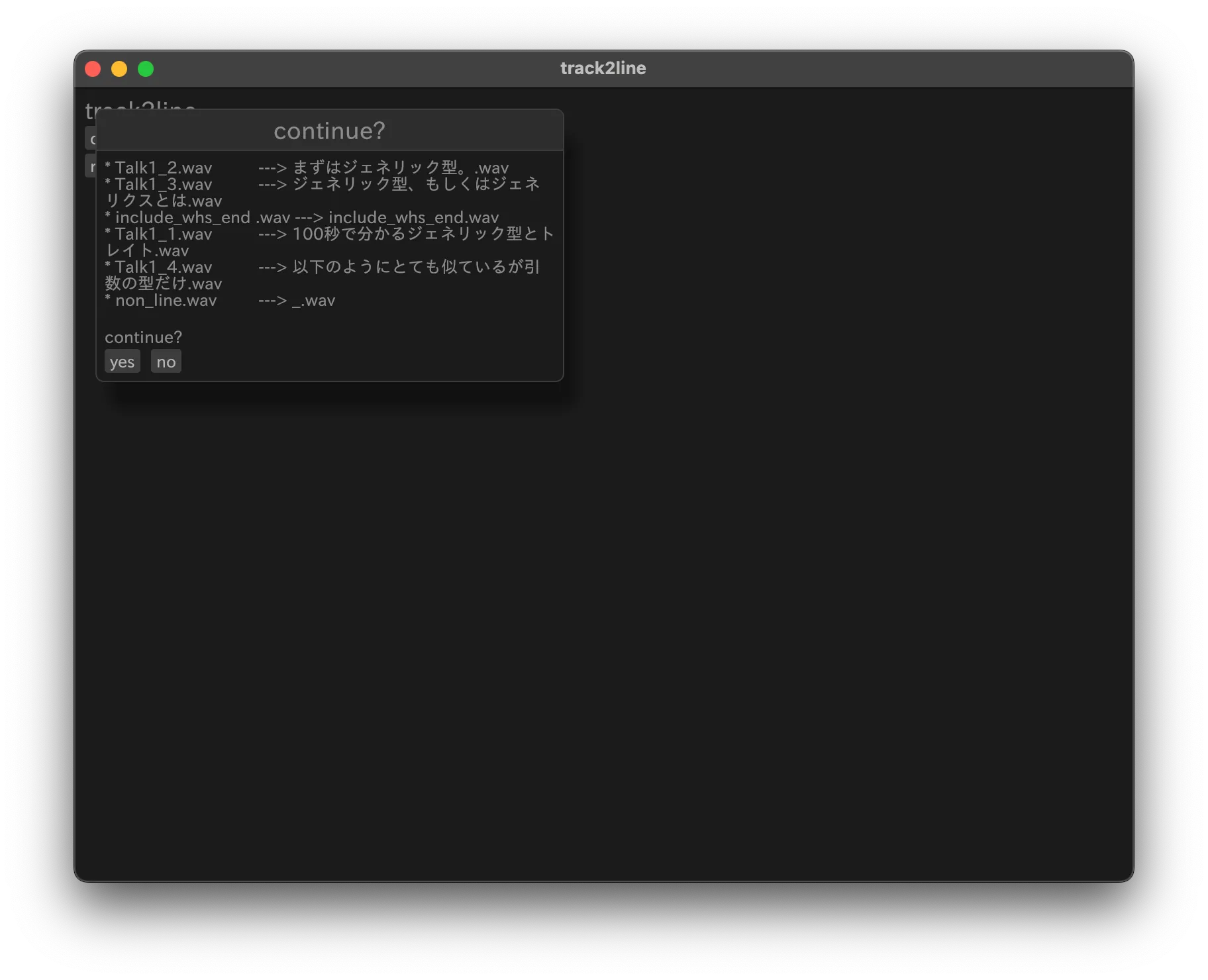
Task: Click the partially hidden button starting with r
Action: [91, 166]
